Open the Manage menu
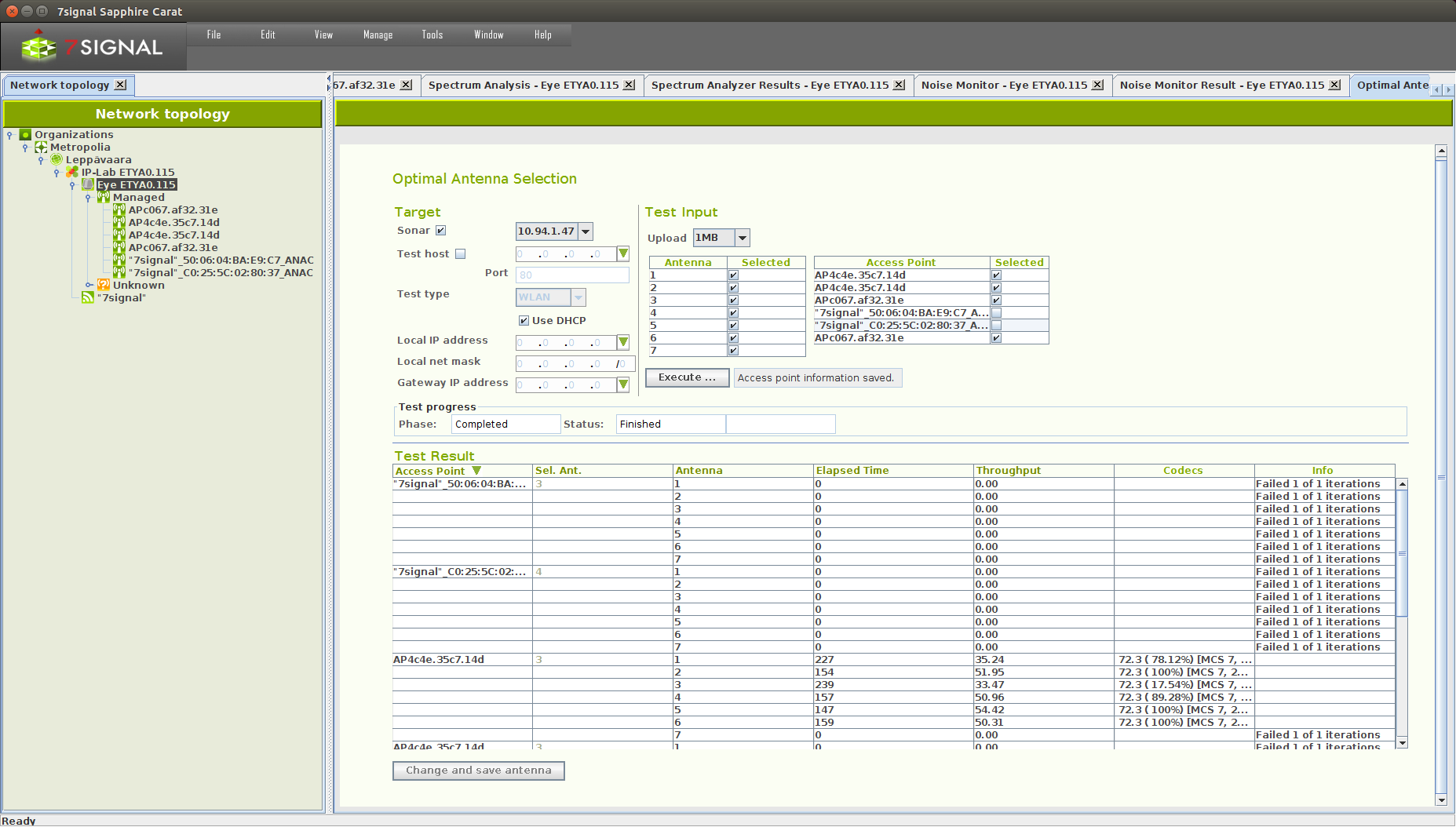Image resolution: width=1456 pixels, height=827 pixels. tap(378, 35)
